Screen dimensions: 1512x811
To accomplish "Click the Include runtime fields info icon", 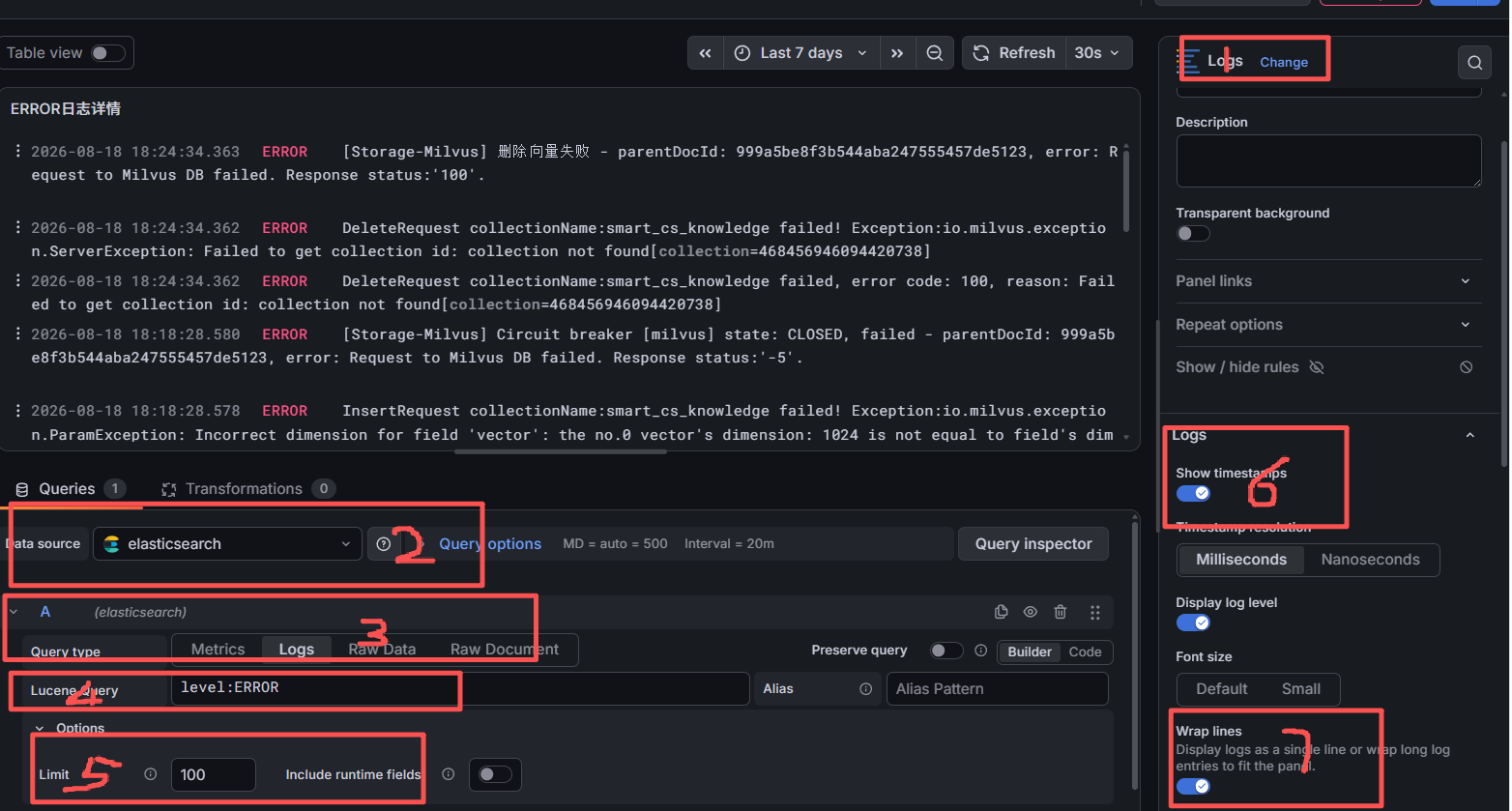I will click(x=448, y=774).
